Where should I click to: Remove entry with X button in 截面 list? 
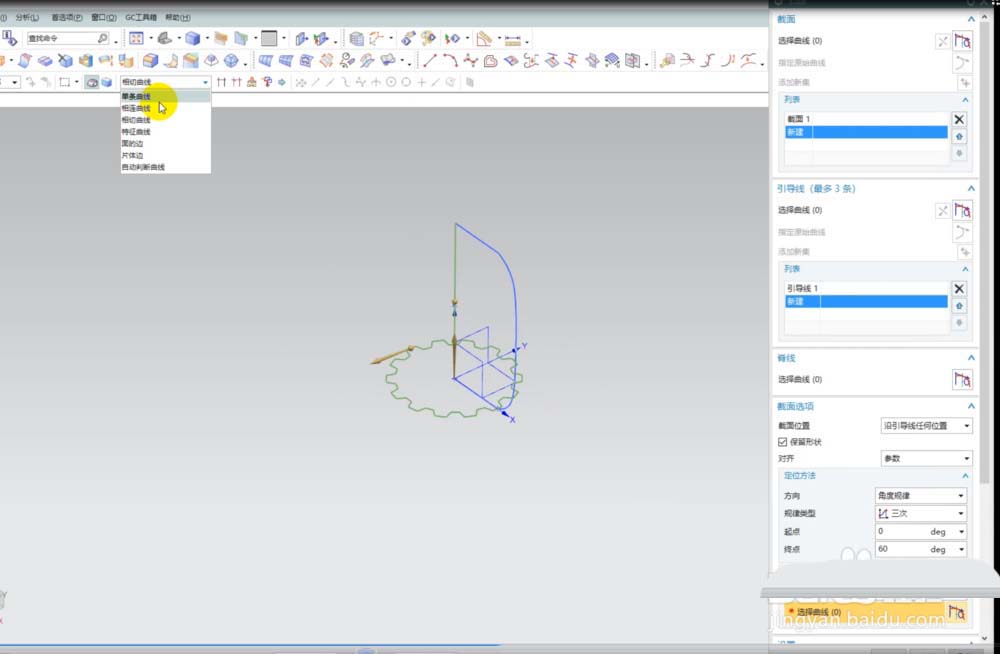[x=959, y=119]
